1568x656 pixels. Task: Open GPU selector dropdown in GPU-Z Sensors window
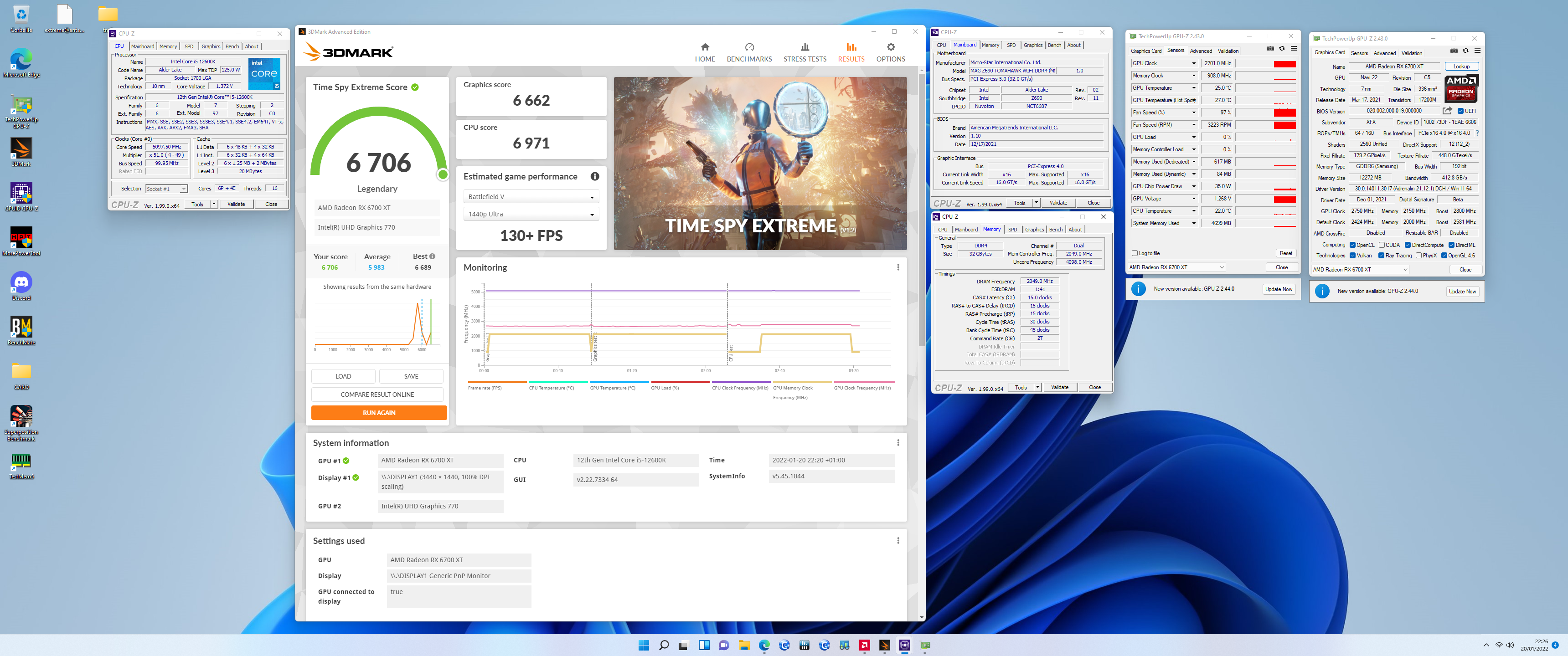pos(1176,267)
